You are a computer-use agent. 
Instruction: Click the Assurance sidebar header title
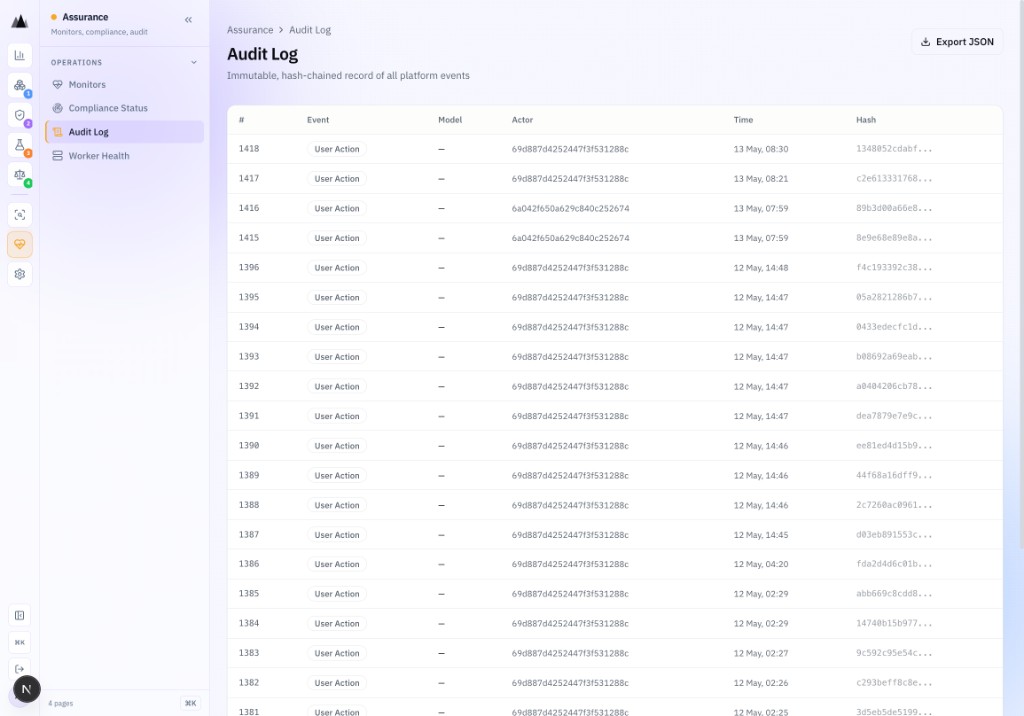tap(86, 17)
